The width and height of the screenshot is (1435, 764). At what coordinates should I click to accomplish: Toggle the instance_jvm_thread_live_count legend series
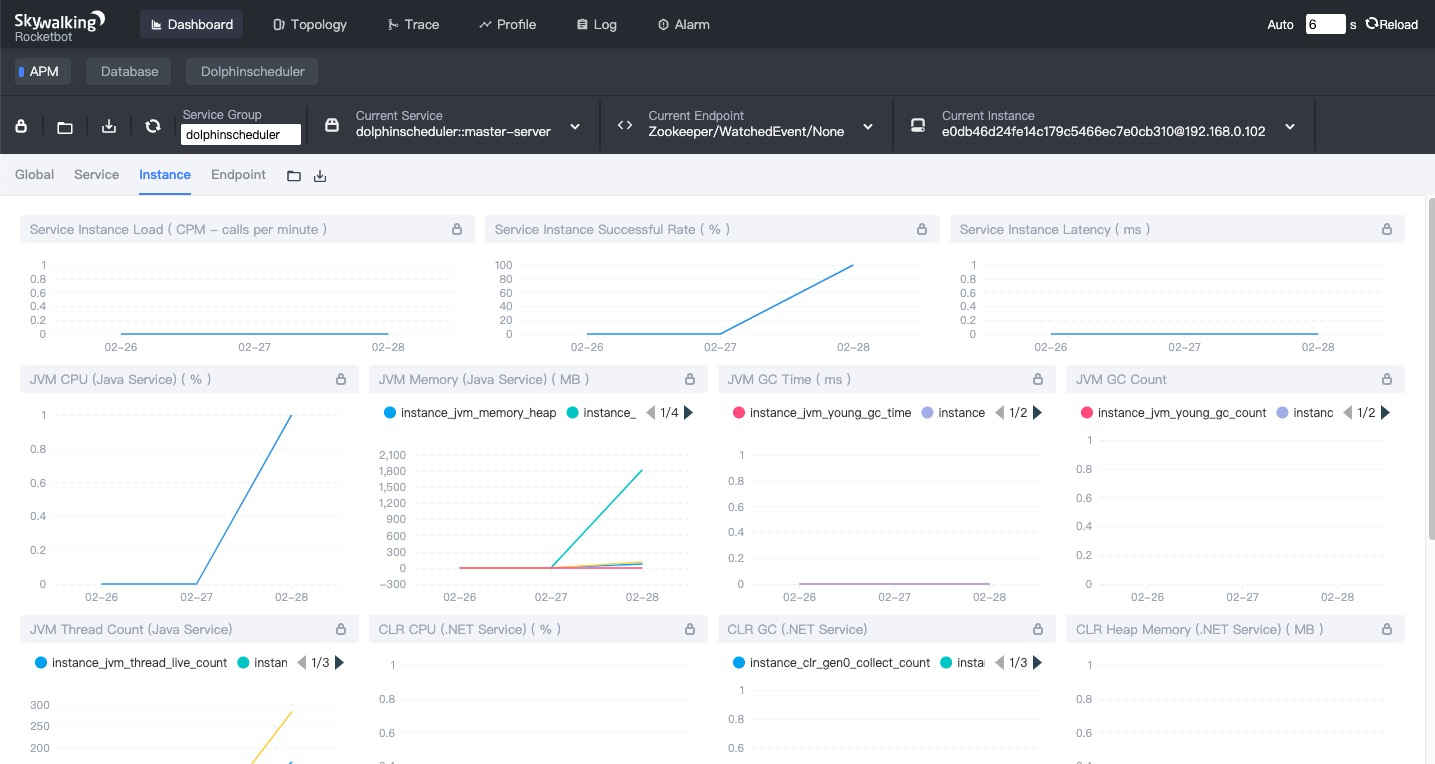(131, 662)
